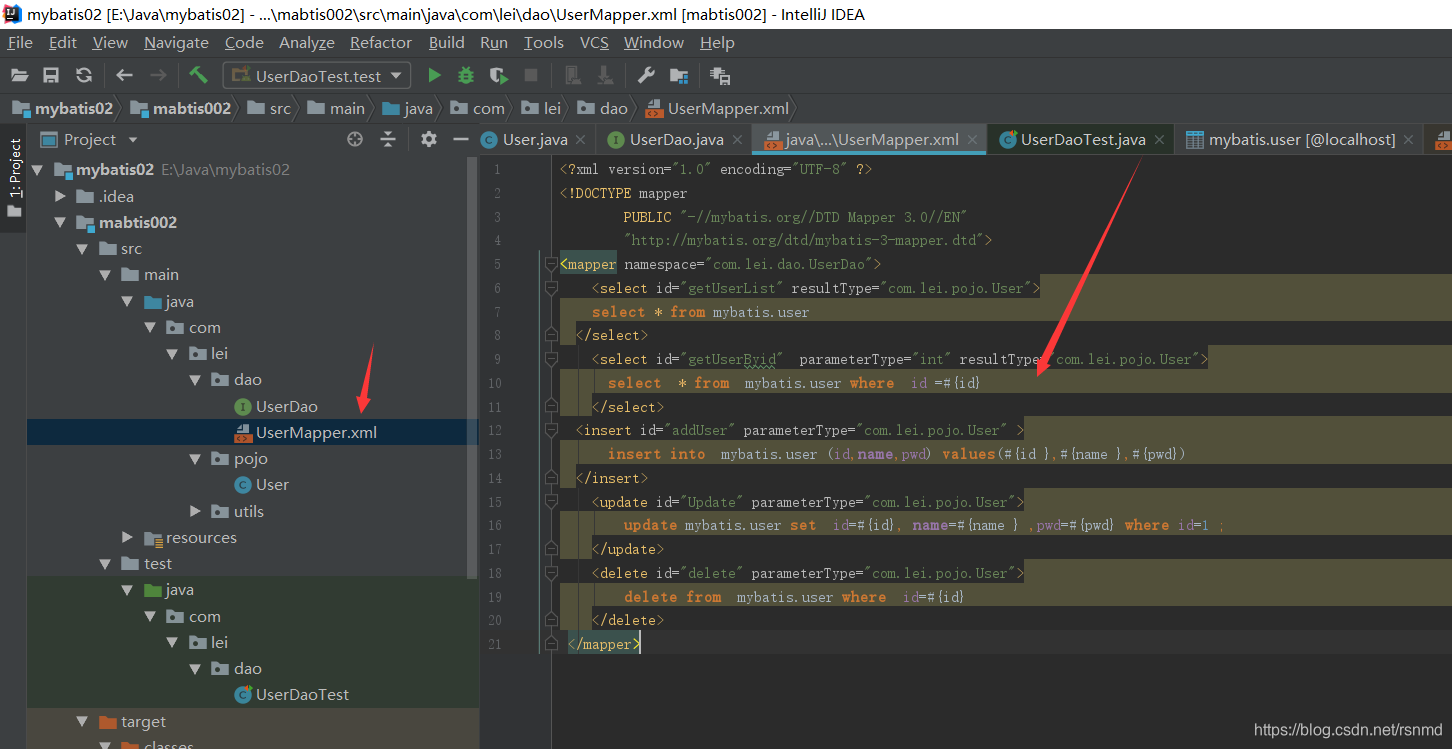The height and width of the screenshot is (749, 1452).
Task: Expand the pojo package arrow
Action: tap(196, 459)
